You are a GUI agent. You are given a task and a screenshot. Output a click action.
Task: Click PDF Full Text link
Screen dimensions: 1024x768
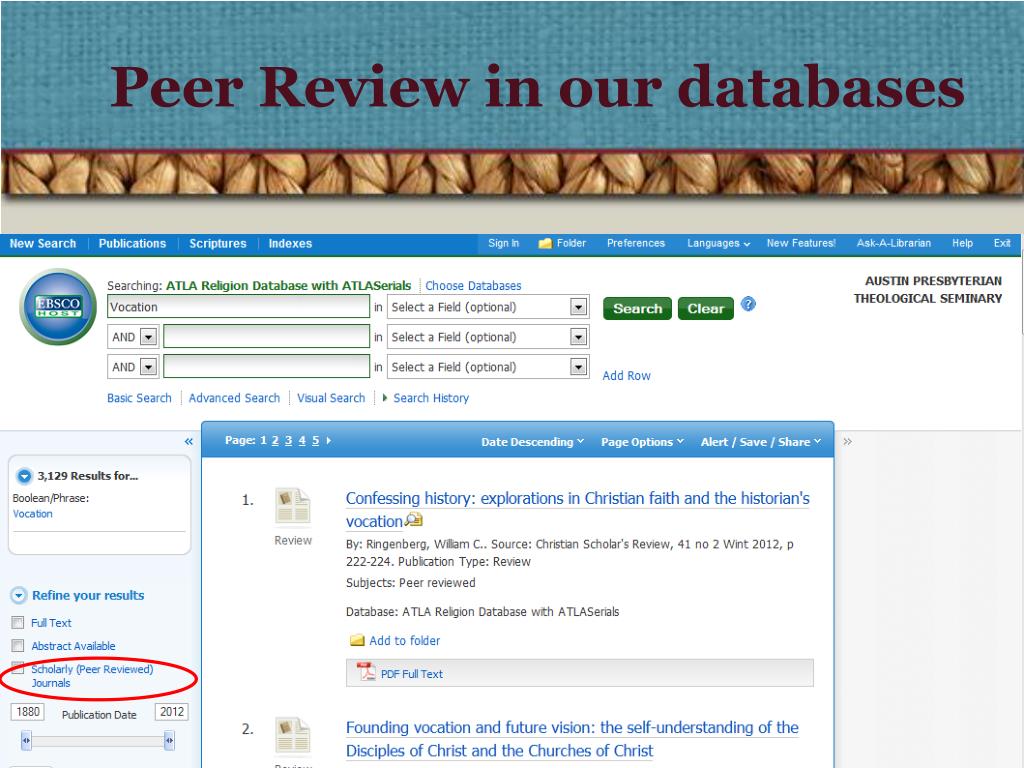411,674
